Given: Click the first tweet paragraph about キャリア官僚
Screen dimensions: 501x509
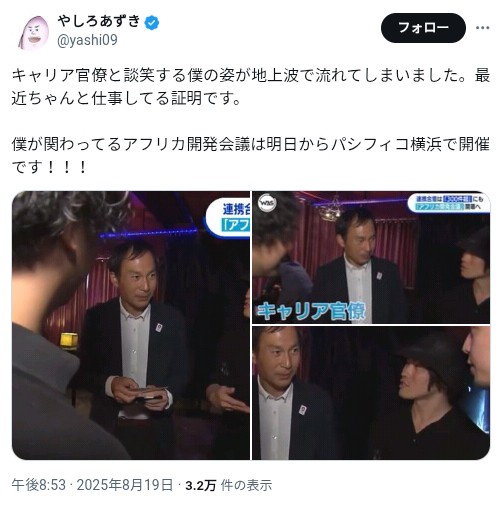Looking at the screenshot, I should point(251,87).
